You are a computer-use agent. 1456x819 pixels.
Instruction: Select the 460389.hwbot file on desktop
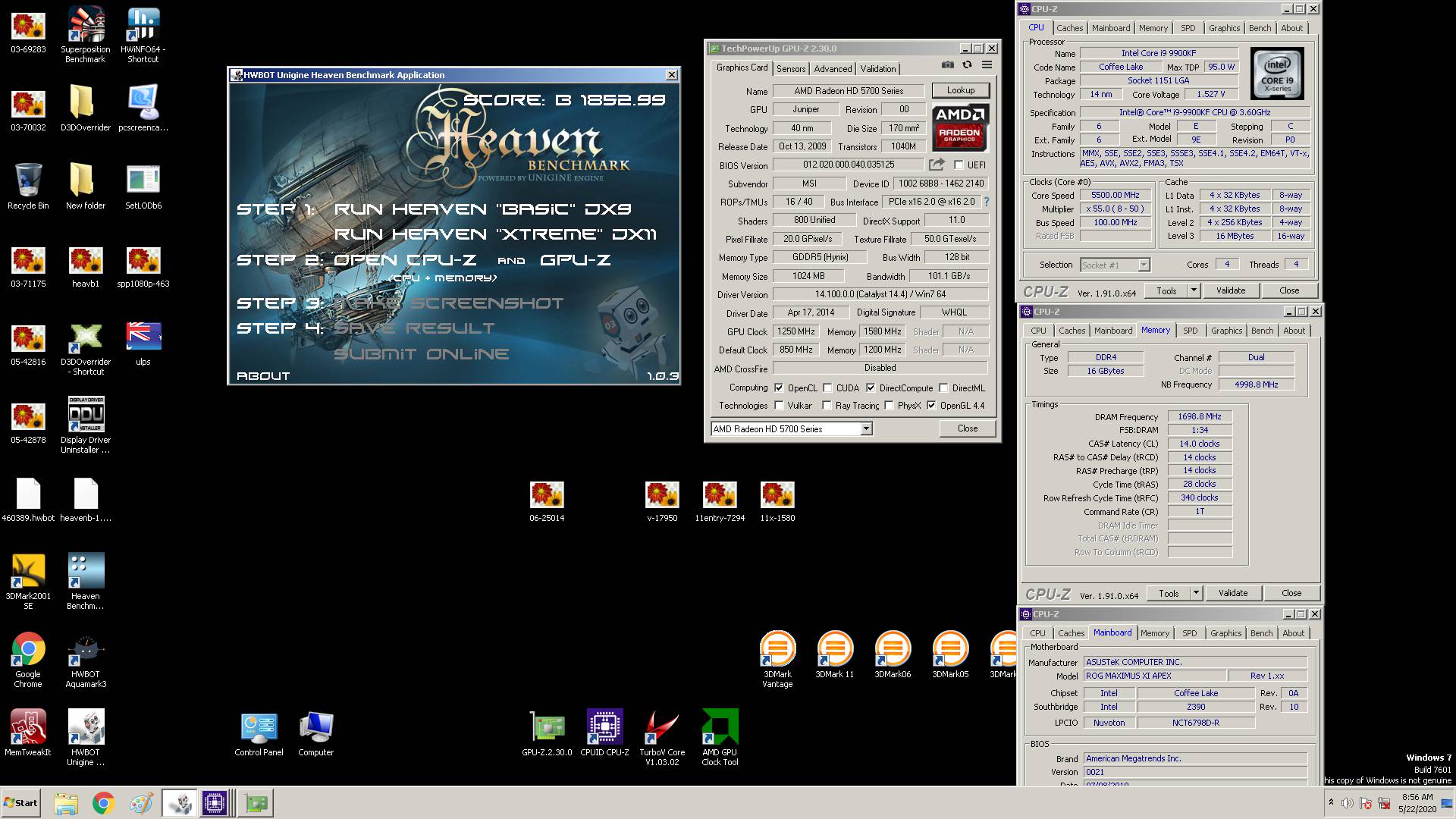(28, 500)
